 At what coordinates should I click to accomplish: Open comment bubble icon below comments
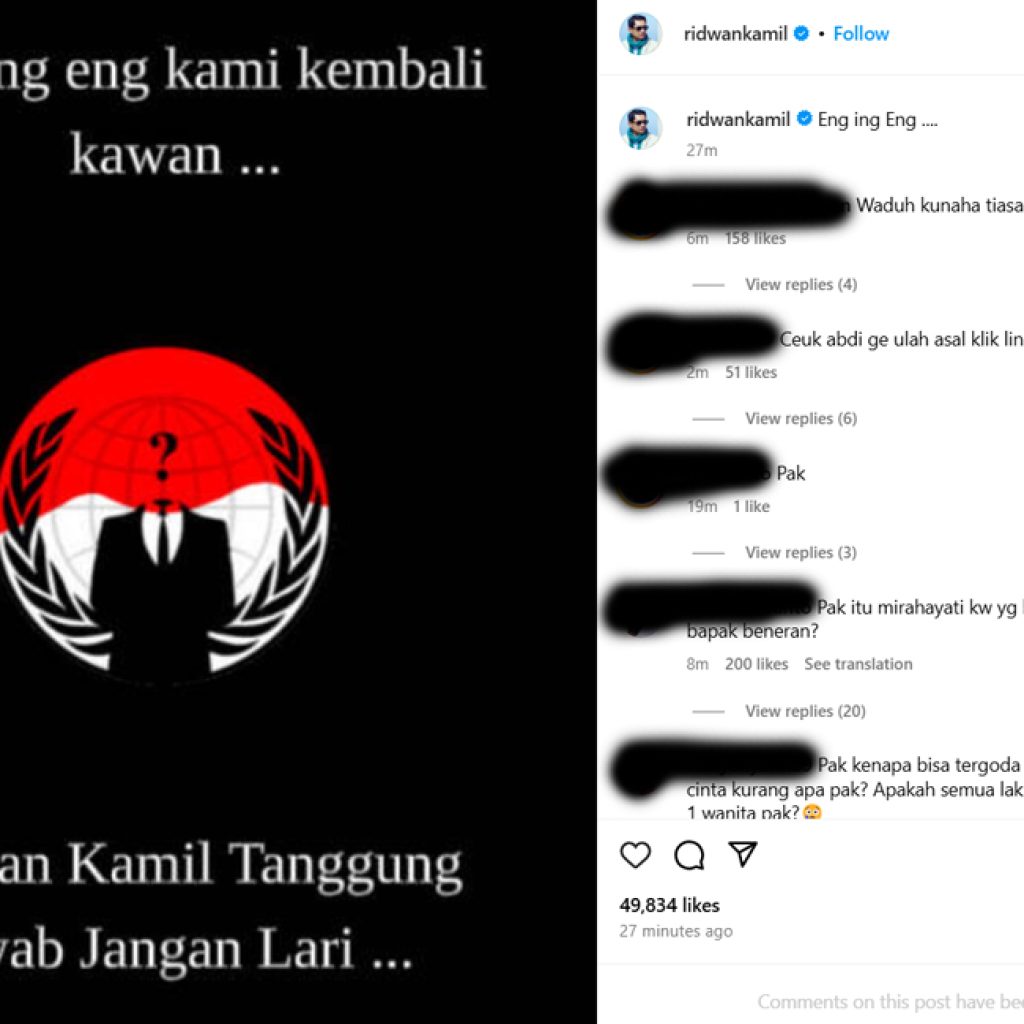click(x=689, y=855)
